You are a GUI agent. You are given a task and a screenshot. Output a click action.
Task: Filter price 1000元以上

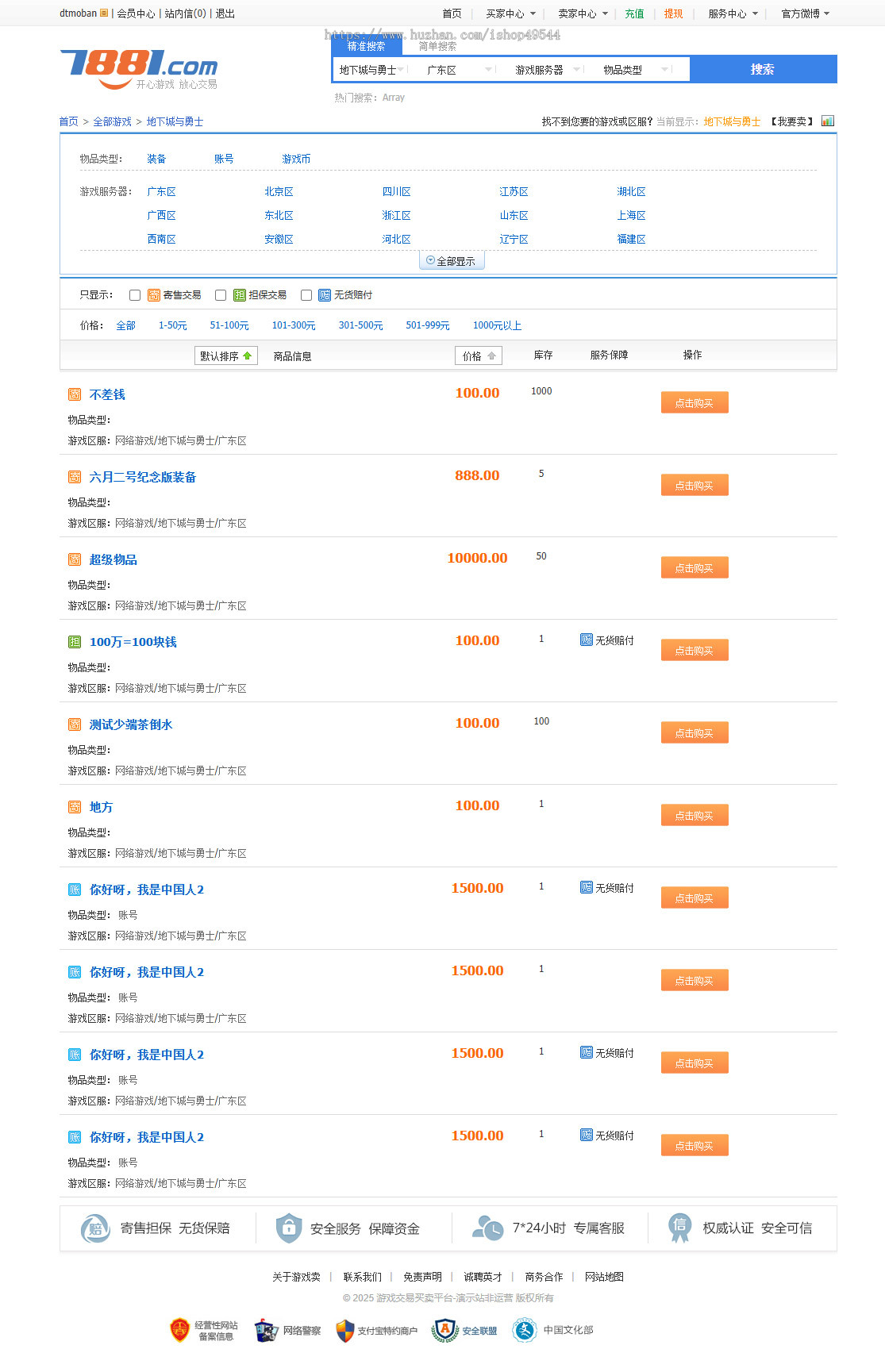(x=497, y=325)
